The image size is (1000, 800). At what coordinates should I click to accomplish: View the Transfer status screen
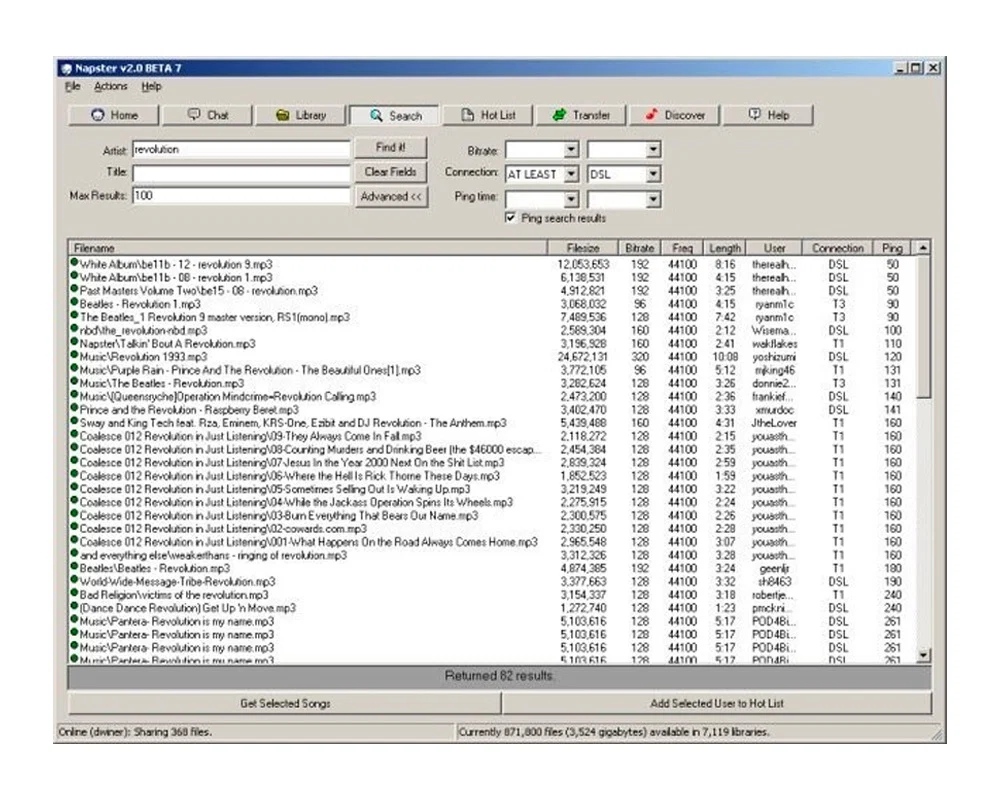tap(582, 115)
